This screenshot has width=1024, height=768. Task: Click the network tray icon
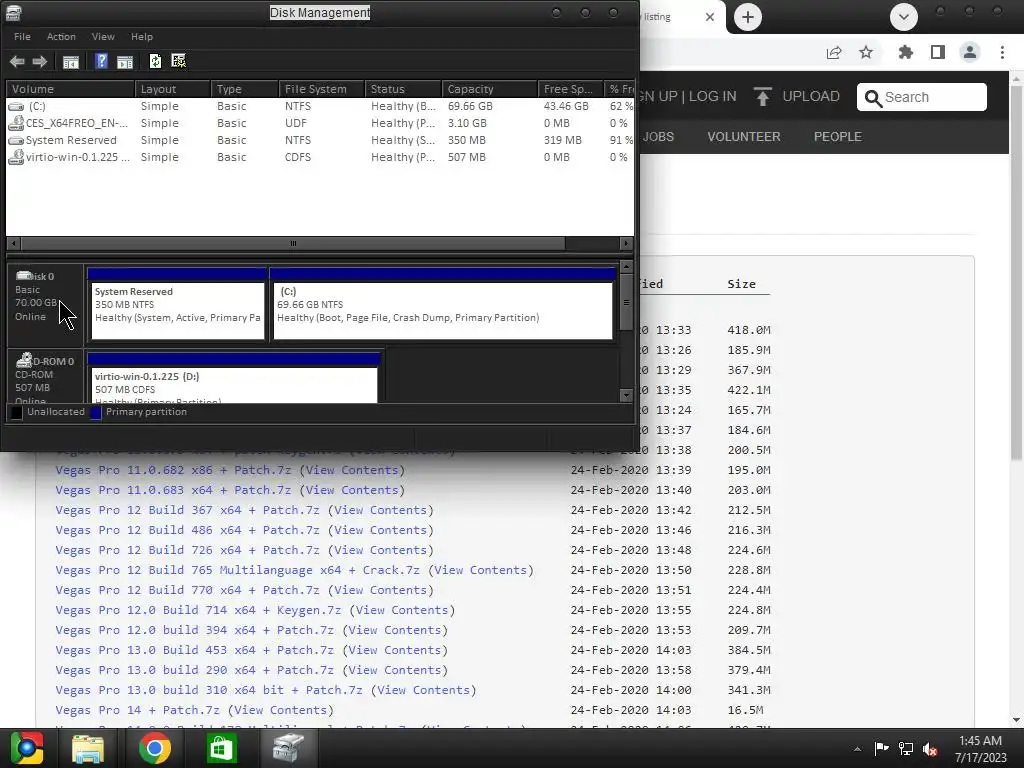(906, 748)
